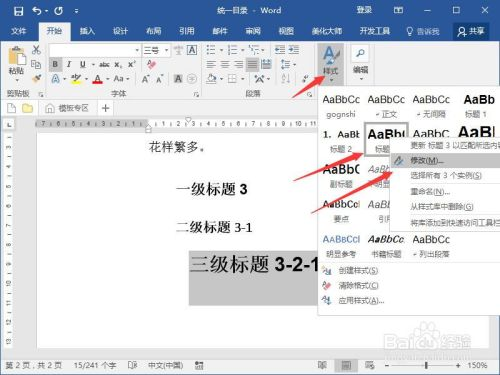The width and height of the screenshot is (500, 375).
Task: Select the 标题 2 style thumbnail
Action: pos(341,141)
